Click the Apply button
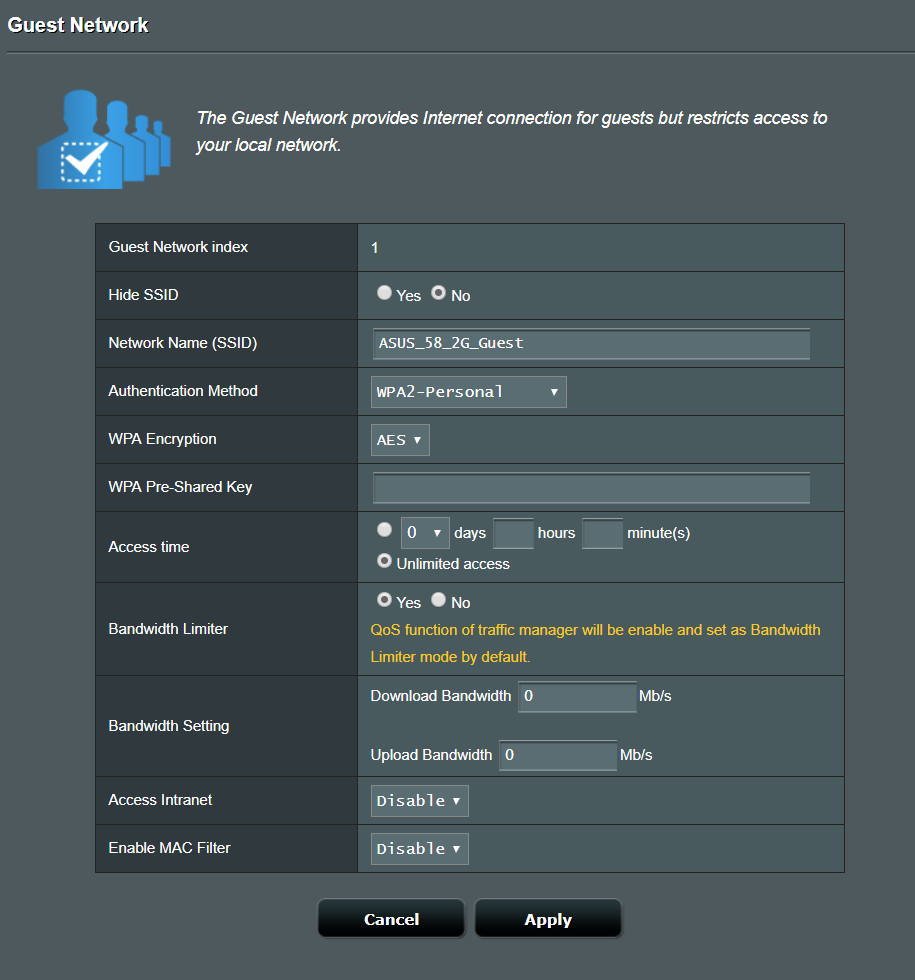The image size is (915, 980). (x=548, y=919)
